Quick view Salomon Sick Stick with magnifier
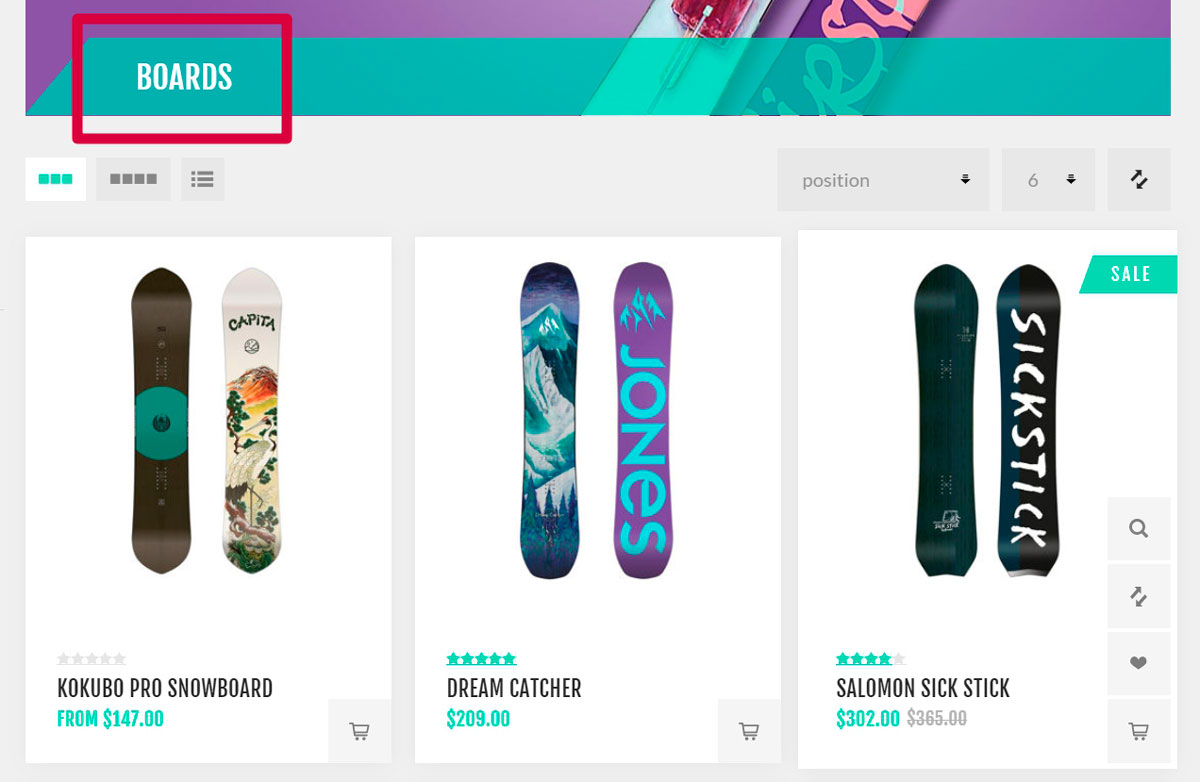Viewport: 1200px width, 782px height. click(x=1138, y=529)
